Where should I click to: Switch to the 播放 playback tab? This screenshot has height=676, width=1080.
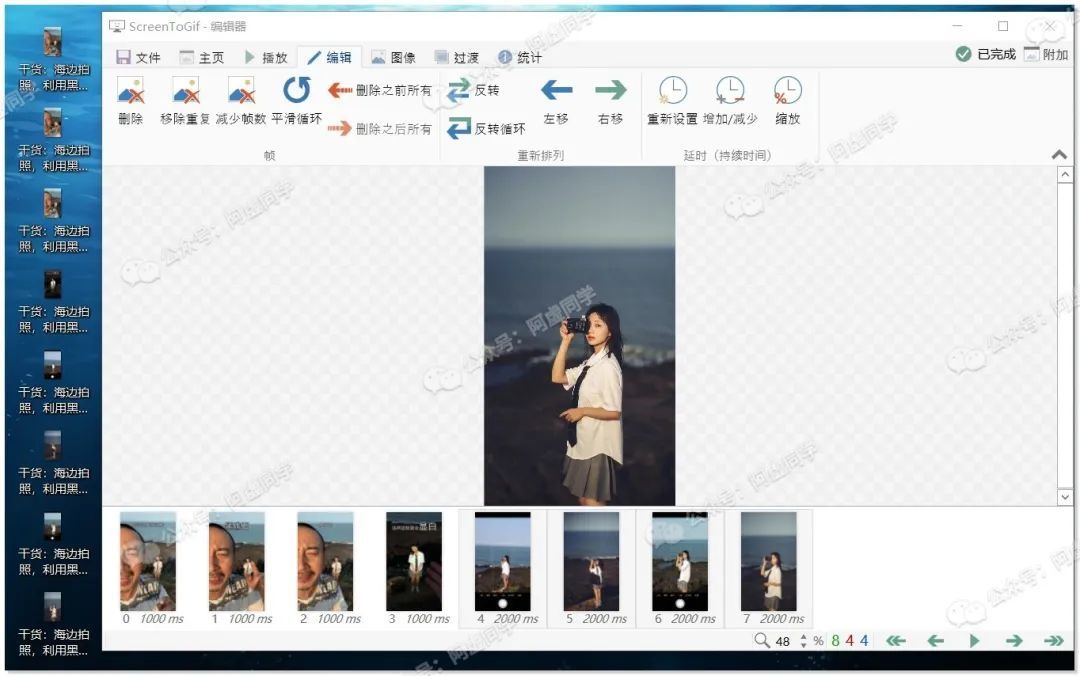(x=266, y=57)
